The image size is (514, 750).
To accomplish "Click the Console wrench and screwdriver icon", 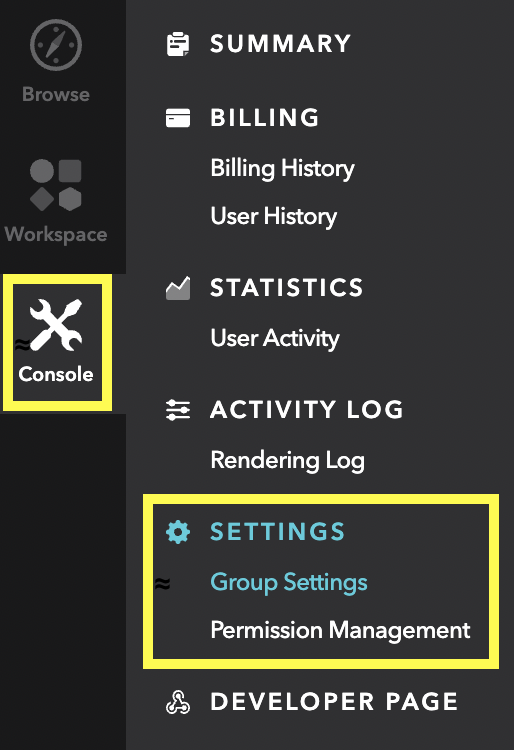I will click(56, 325).
